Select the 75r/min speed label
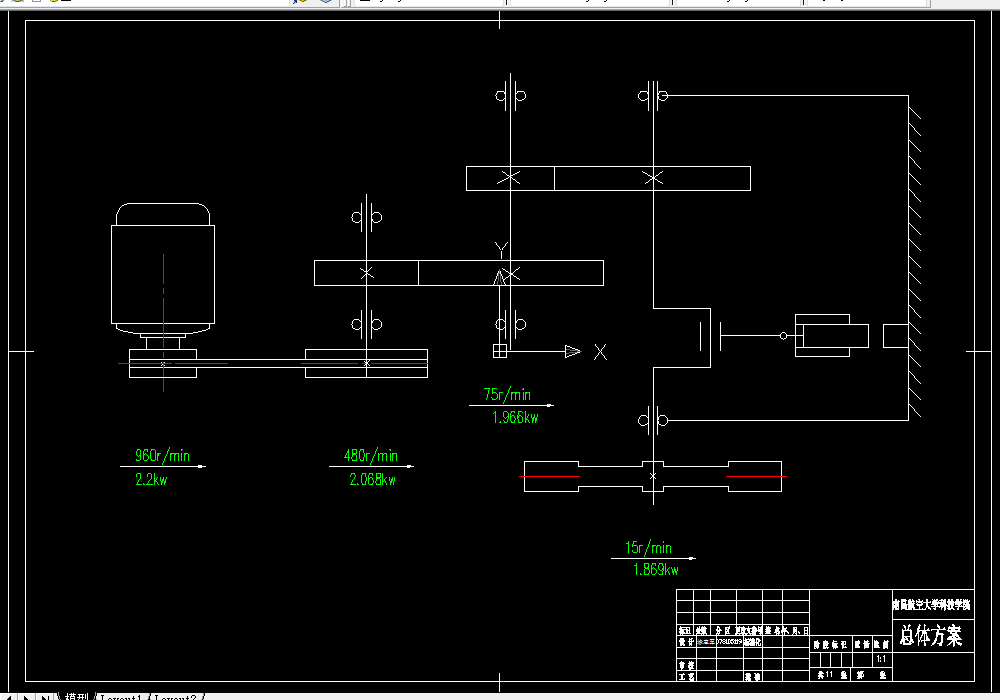The height and width of the screenshot is (700, 1000). [507, 394]
